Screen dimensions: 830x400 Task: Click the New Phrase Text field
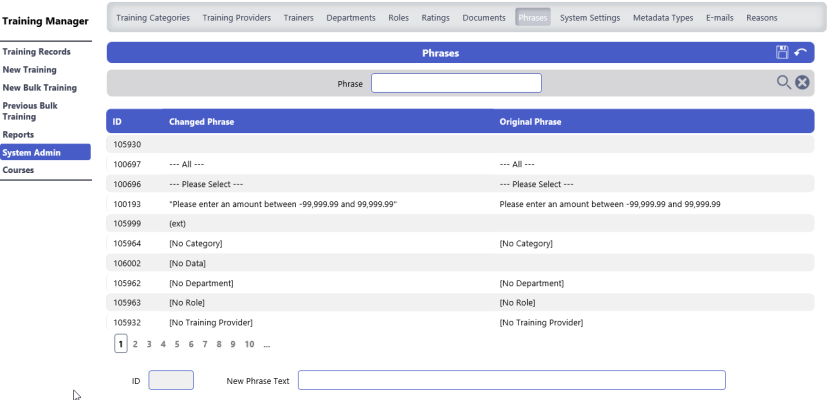point(511,380)
